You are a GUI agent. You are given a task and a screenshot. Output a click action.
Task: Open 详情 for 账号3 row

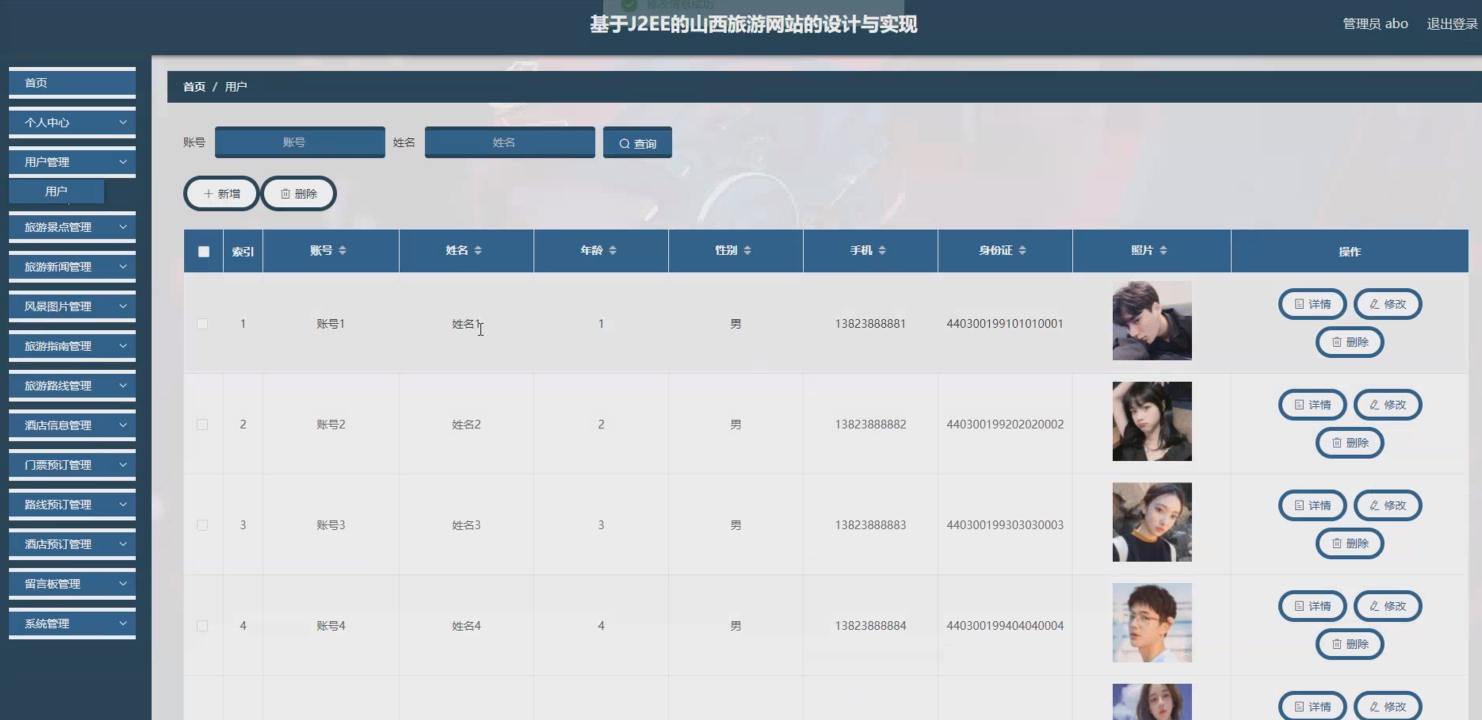tap(1312, 506)
